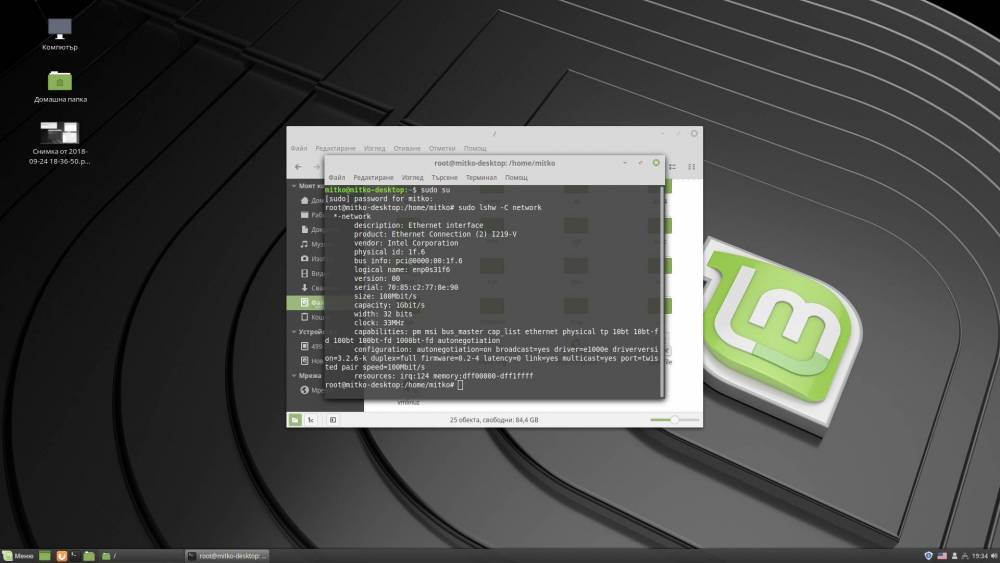Open terminal Файл menu
This screenshot has width=1000, height=563.
(x=337, y=178)
